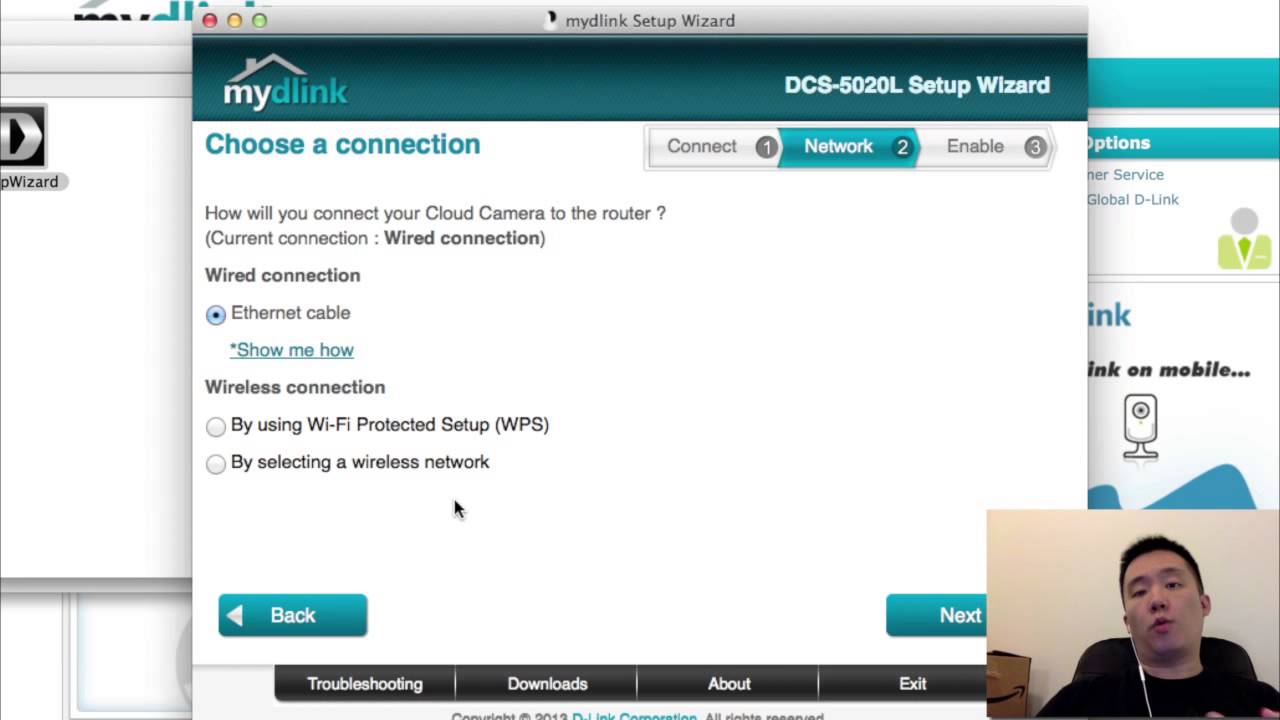Click the mydlink Setup Wizard title bar
Image resolution: width=1280 pixels, height=720 pixels.
tap(640, 20)
